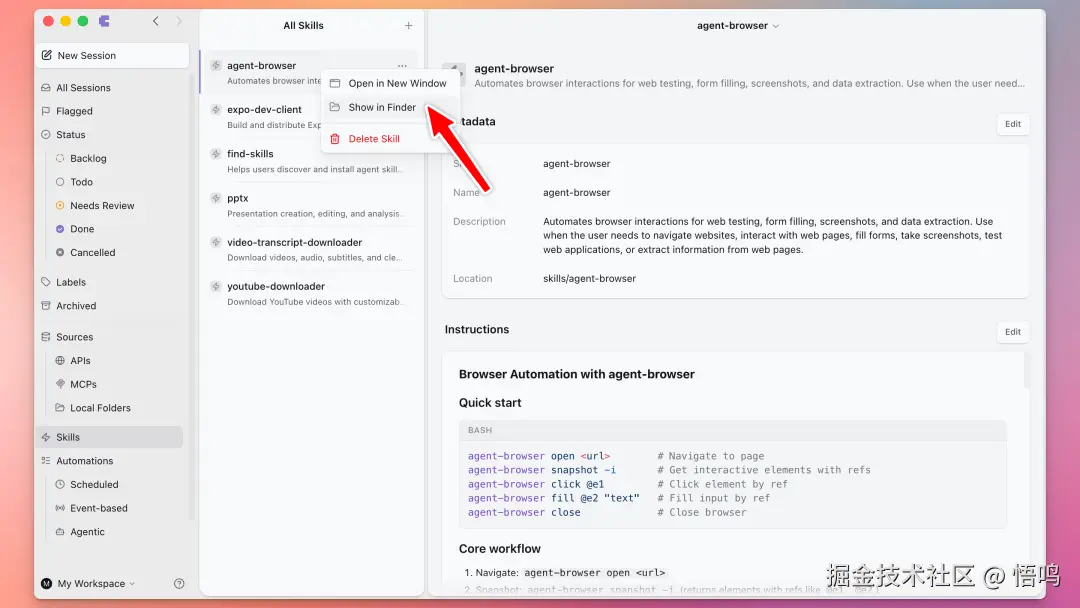Click the pptx skill icon
The image size is (1080, 608).
(x=216, y=198)
